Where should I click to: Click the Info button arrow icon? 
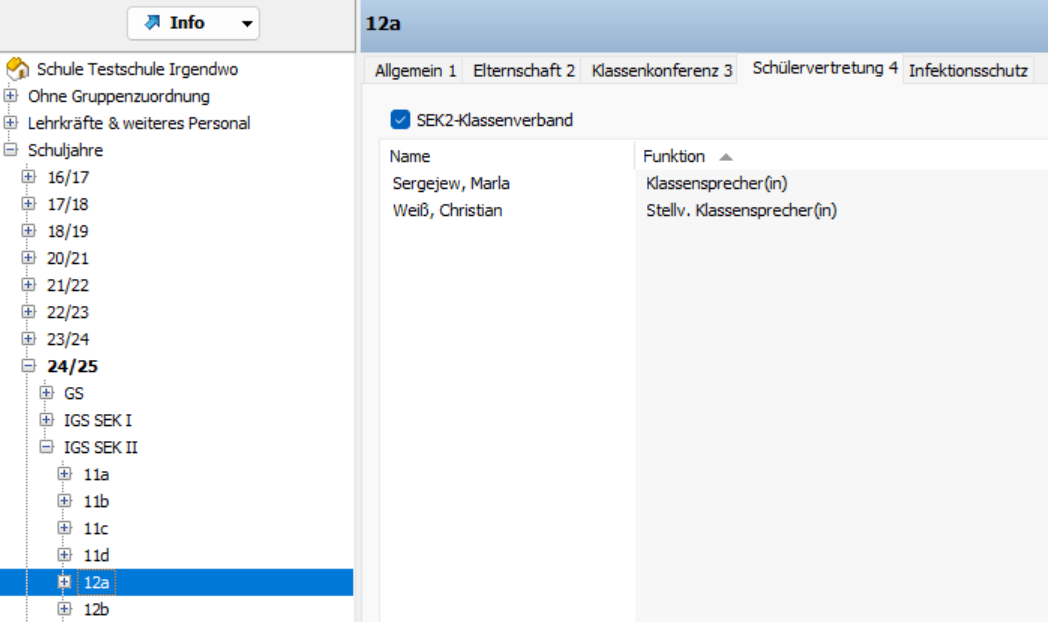152,23
